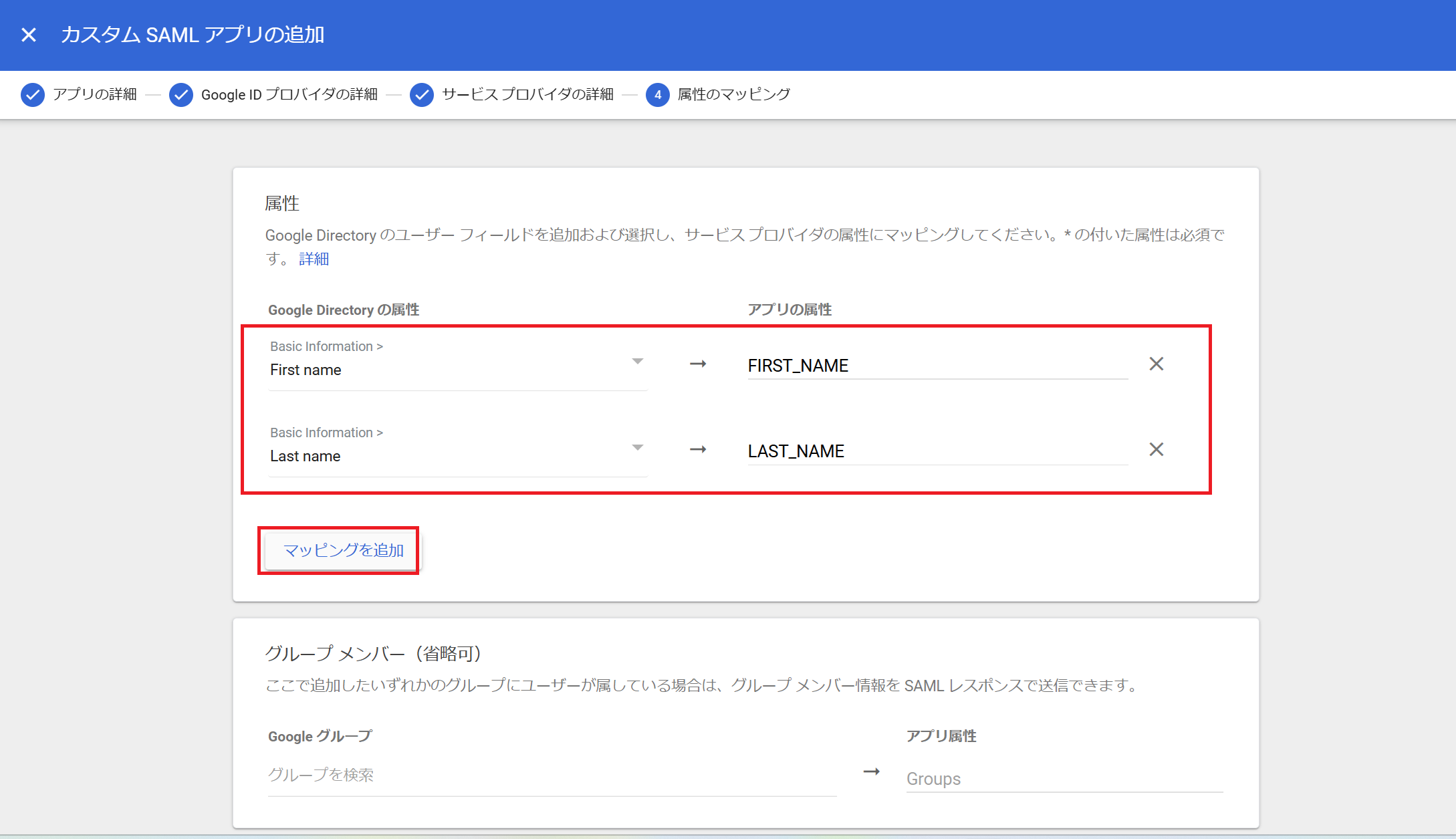Remove the FIRST_NAME attribute mapping
Viewport: 1456px width, 839px height.
pyautogui.click(x=1156, y=364)
